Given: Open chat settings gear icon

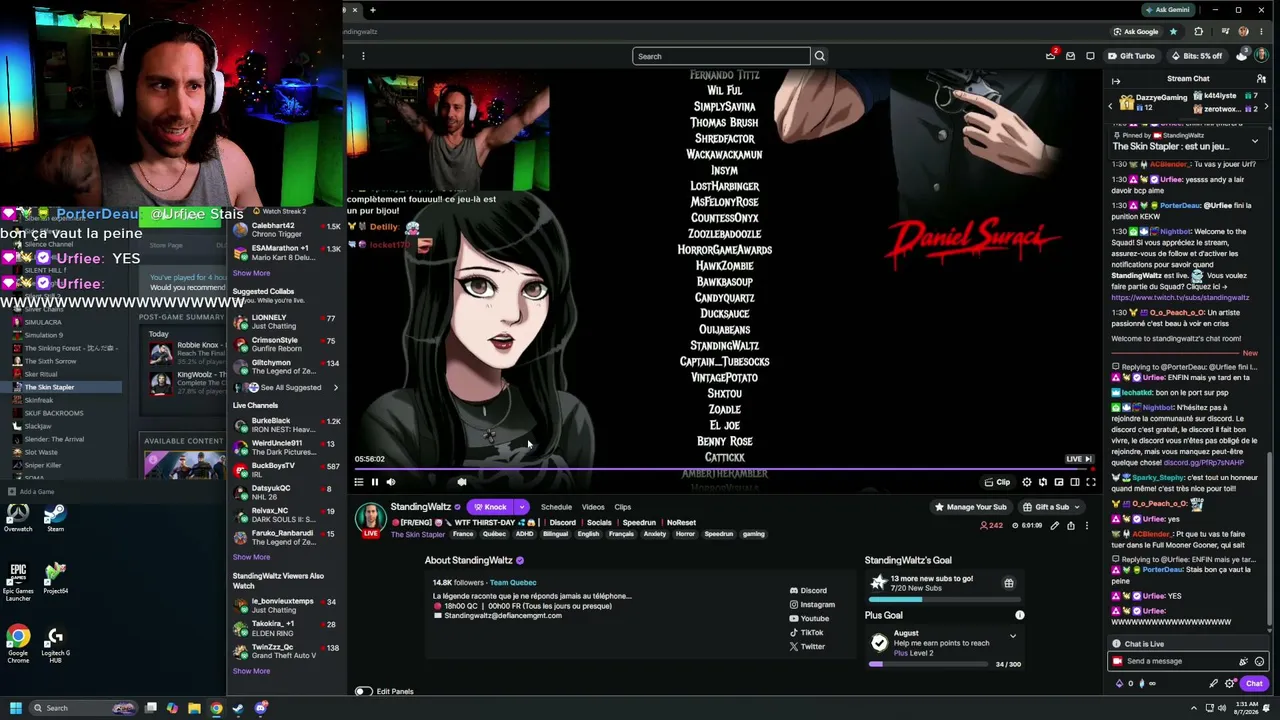Looking at the screenshot, I should click(1230, 684).
